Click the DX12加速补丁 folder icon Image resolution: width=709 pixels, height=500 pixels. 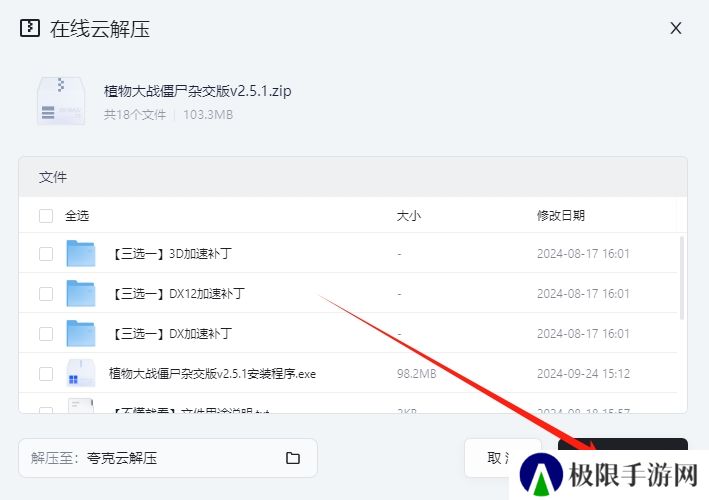point(80,293)
